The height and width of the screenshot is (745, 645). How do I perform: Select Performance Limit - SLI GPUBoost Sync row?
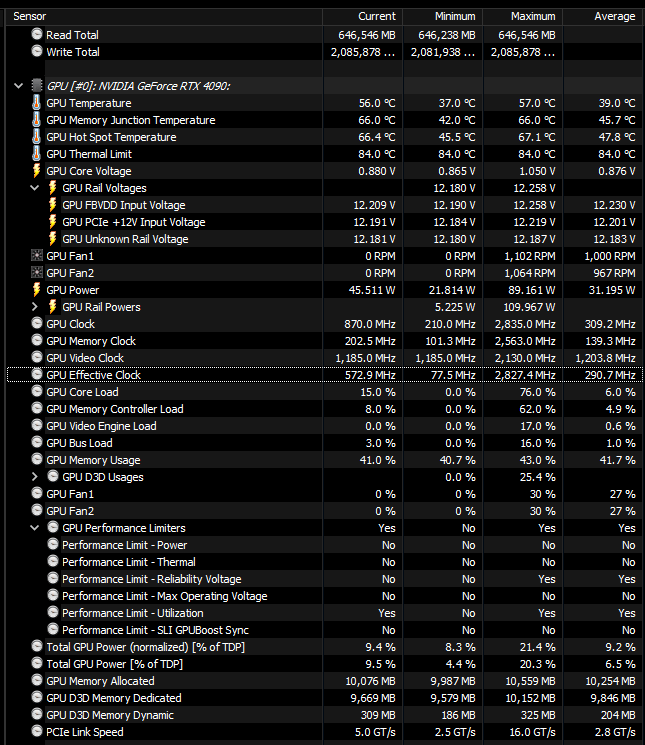click(325, 630)
